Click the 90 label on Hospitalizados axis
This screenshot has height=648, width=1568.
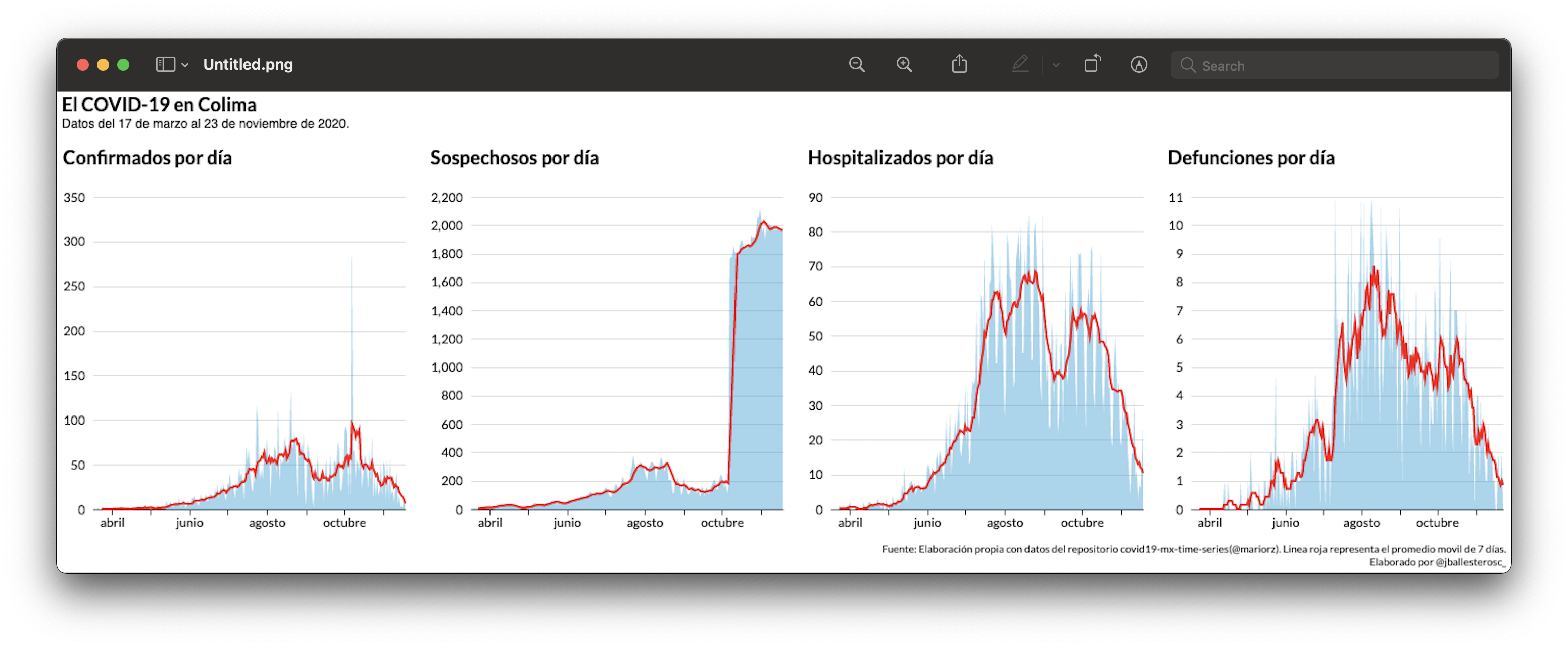[x=815, y=197]
